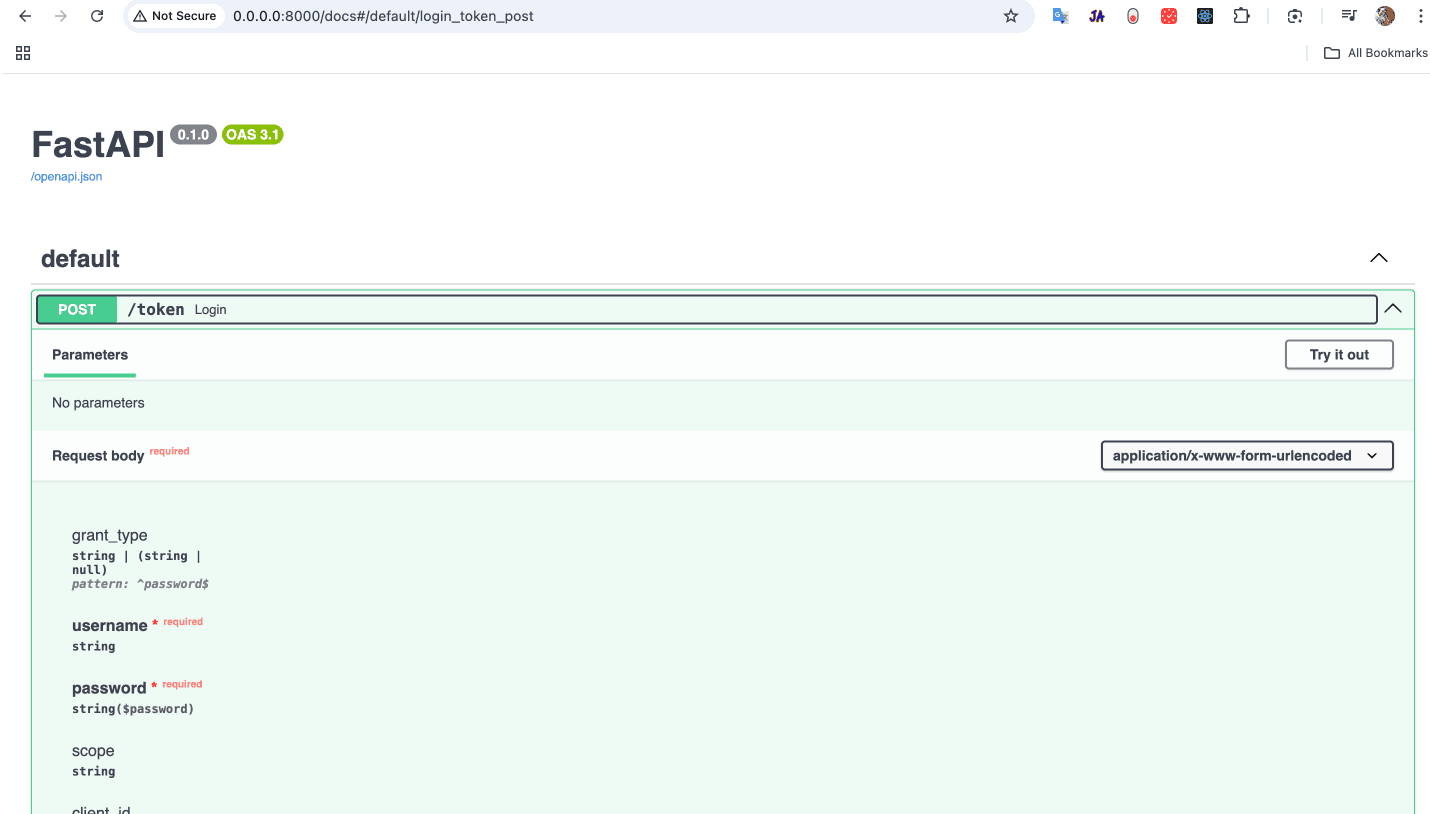Screen dimensions: 1430x814
Task: Collapse the POST /token operation bar
Action: click(x=706, y=310)
